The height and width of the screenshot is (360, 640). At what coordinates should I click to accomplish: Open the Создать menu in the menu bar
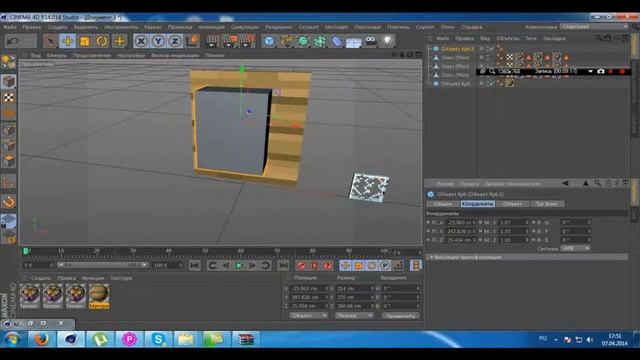(57, 27)
